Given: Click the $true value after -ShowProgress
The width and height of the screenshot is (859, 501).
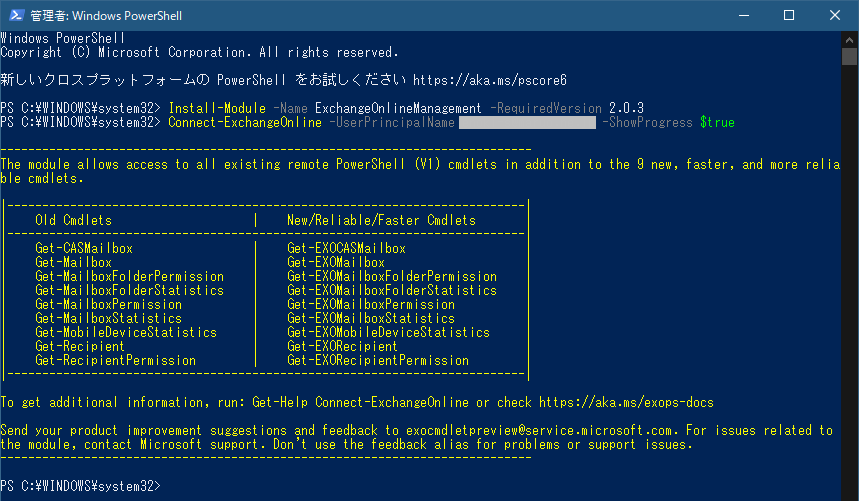Looking at the screenshot, I should [717, 122].
